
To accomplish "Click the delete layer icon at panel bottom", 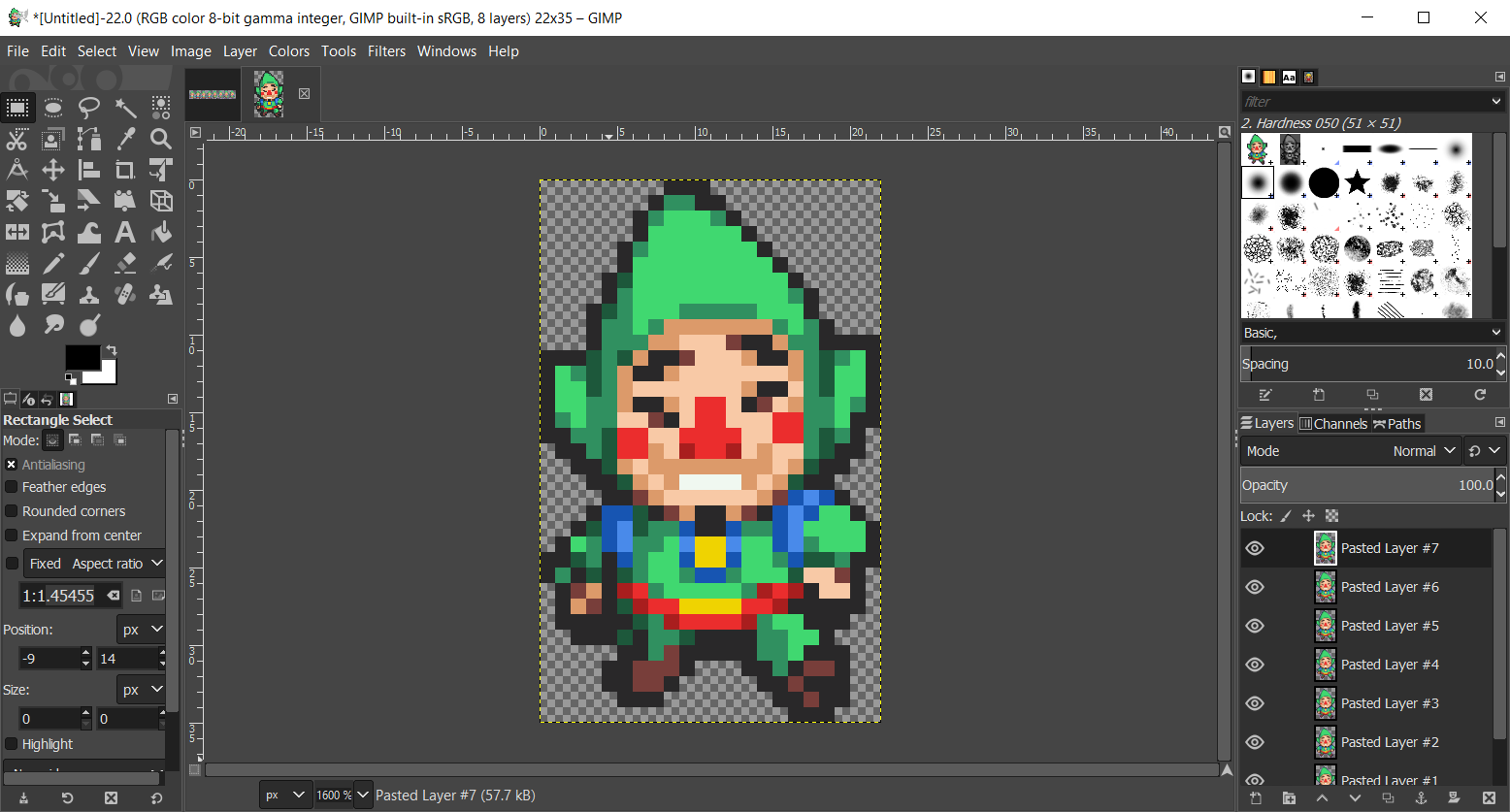I will click(x=1488, y=798).
